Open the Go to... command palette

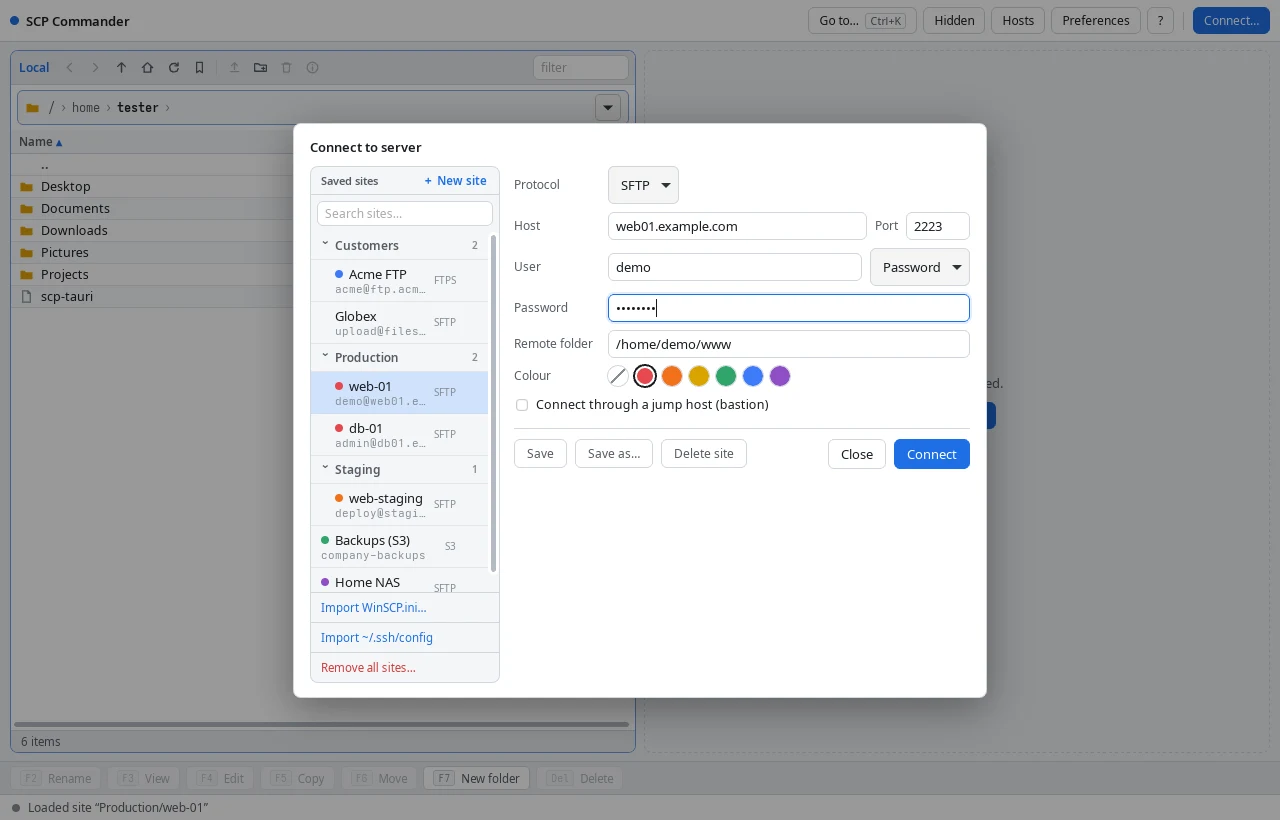(x=862, y=20)
